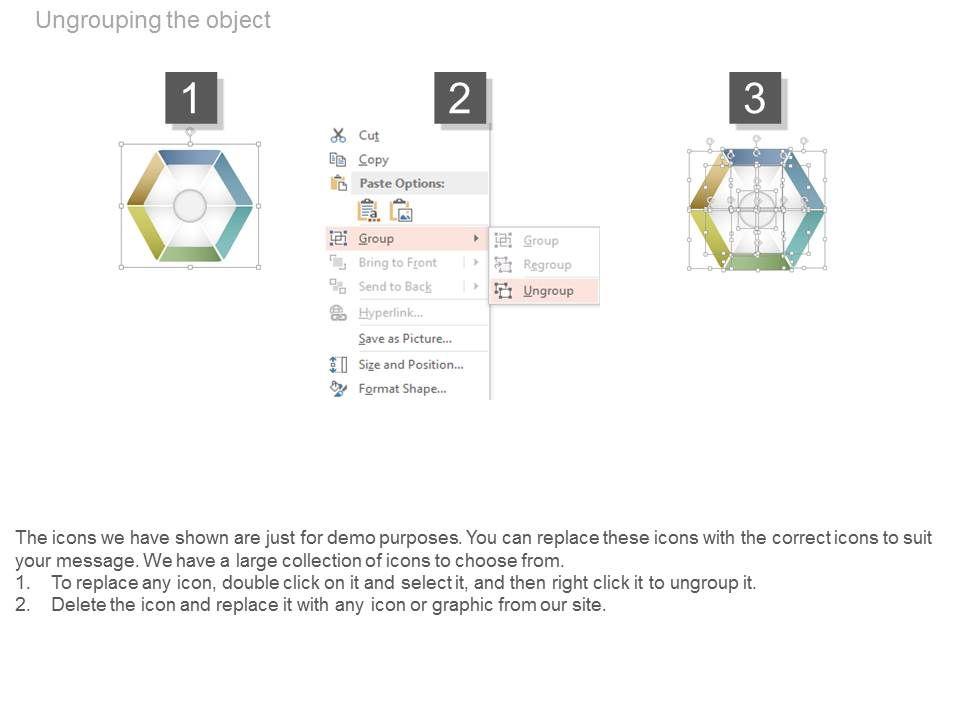
Task: Choose the paste as Picture icon
Action: tap(401, 210)
